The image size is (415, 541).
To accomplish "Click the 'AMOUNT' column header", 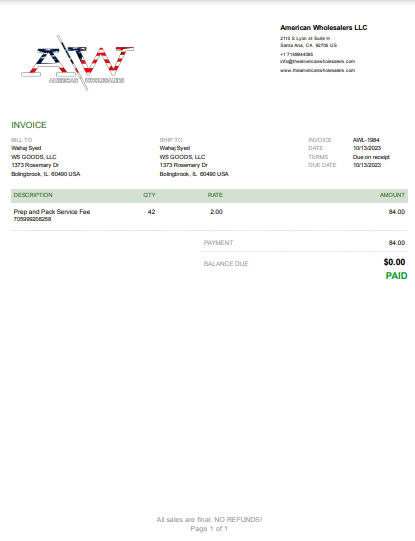I will 392,195.
